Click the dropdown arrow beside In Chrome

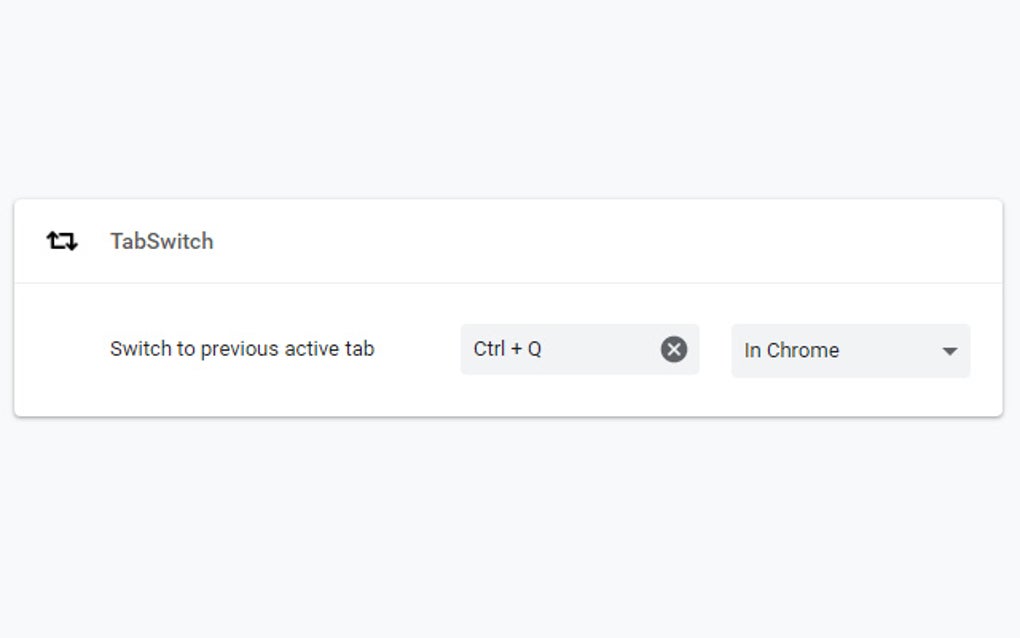point(949,351)
